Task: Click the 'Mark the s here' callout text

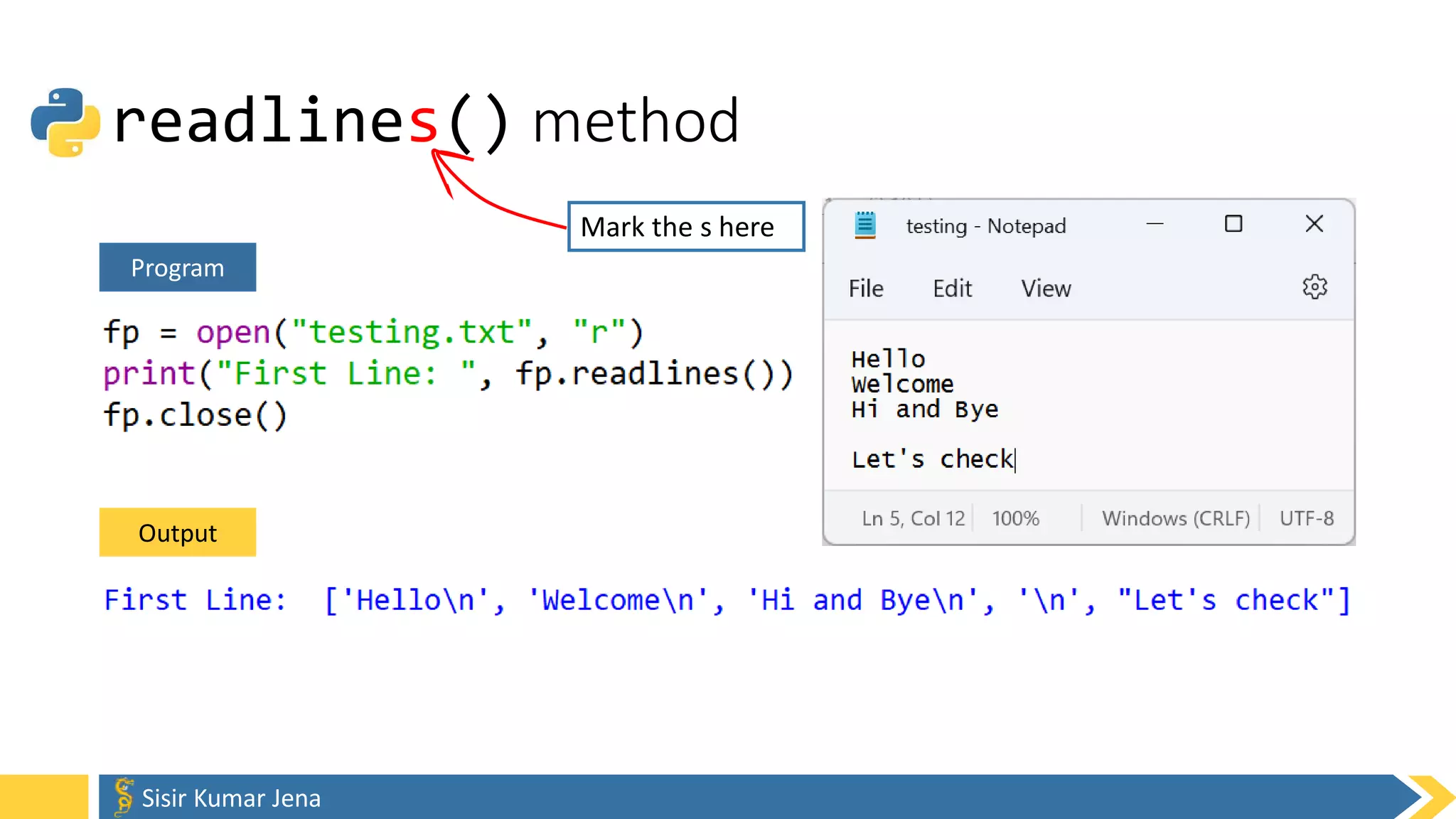Action: coord(678,227)
